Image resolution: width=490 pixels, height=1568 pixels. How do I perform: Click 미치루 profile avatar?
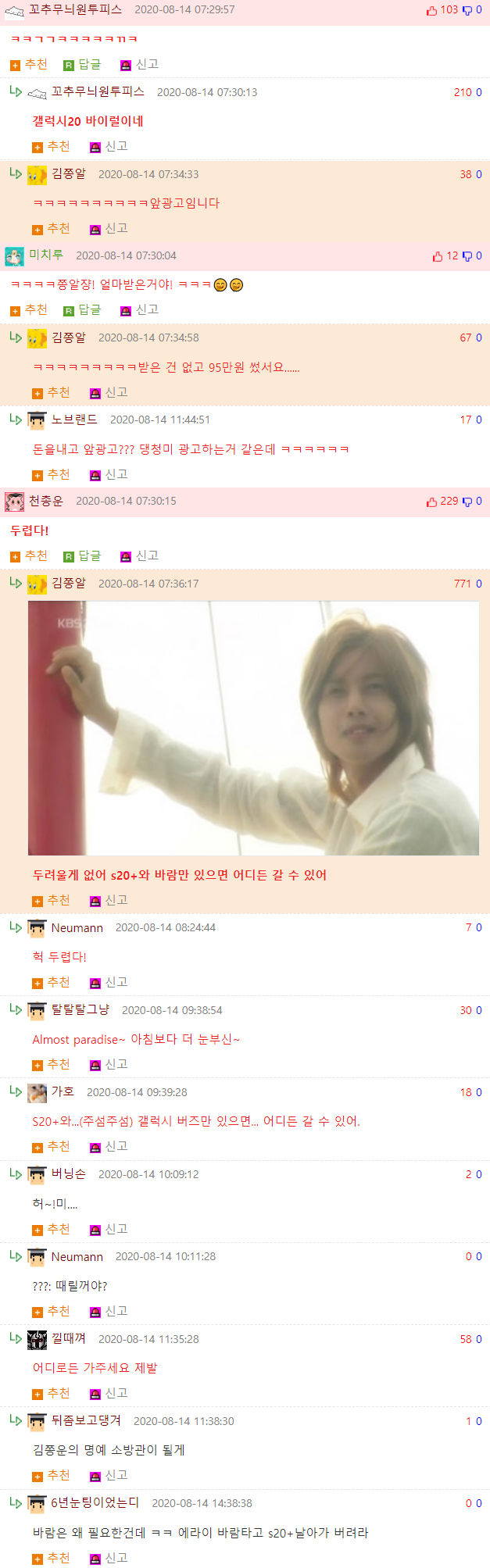(x=14, y=256)
